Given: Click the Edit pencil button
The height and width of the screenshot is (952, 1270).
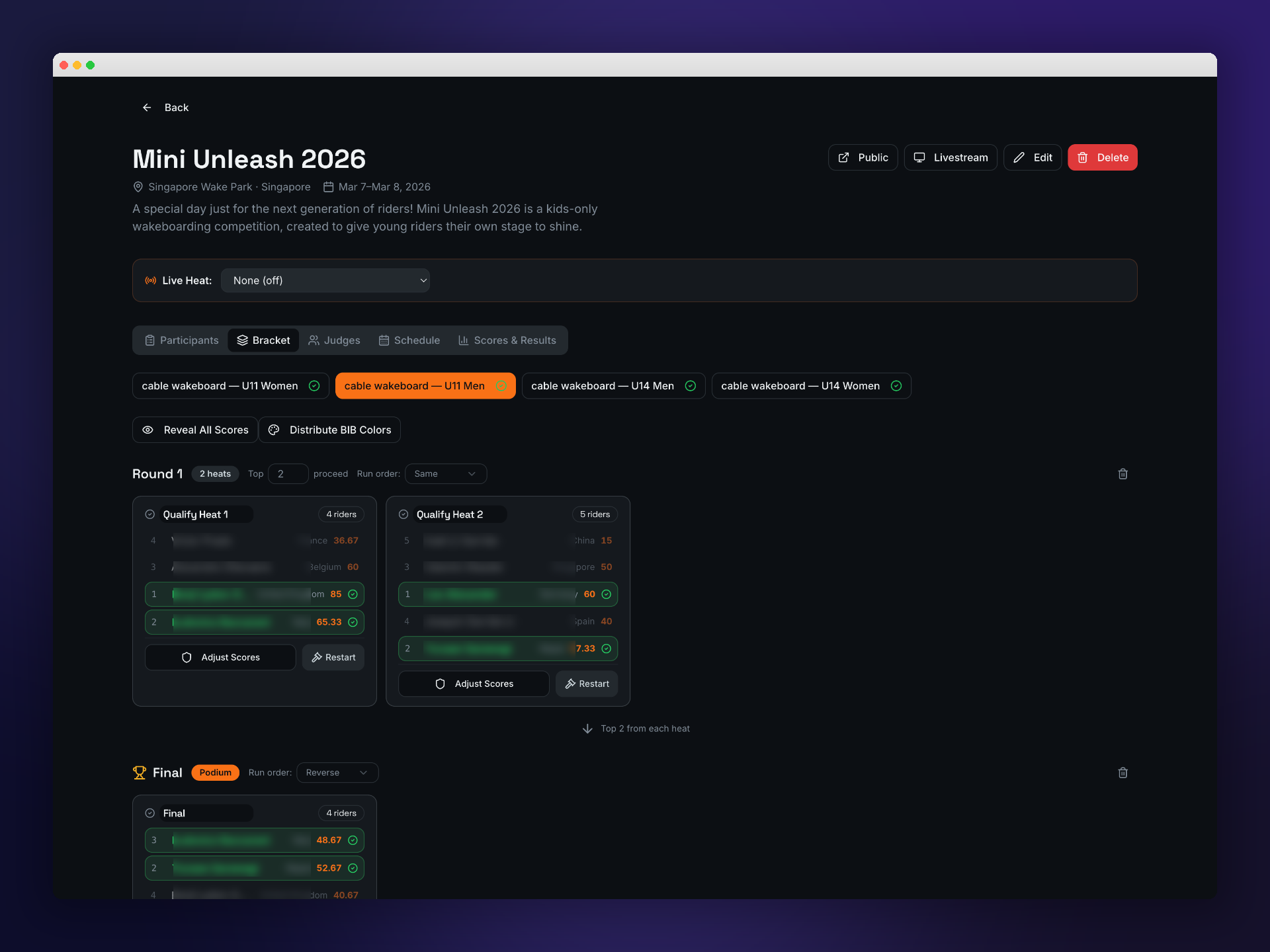Looking at the screenshot, I should pos(1032,157).
